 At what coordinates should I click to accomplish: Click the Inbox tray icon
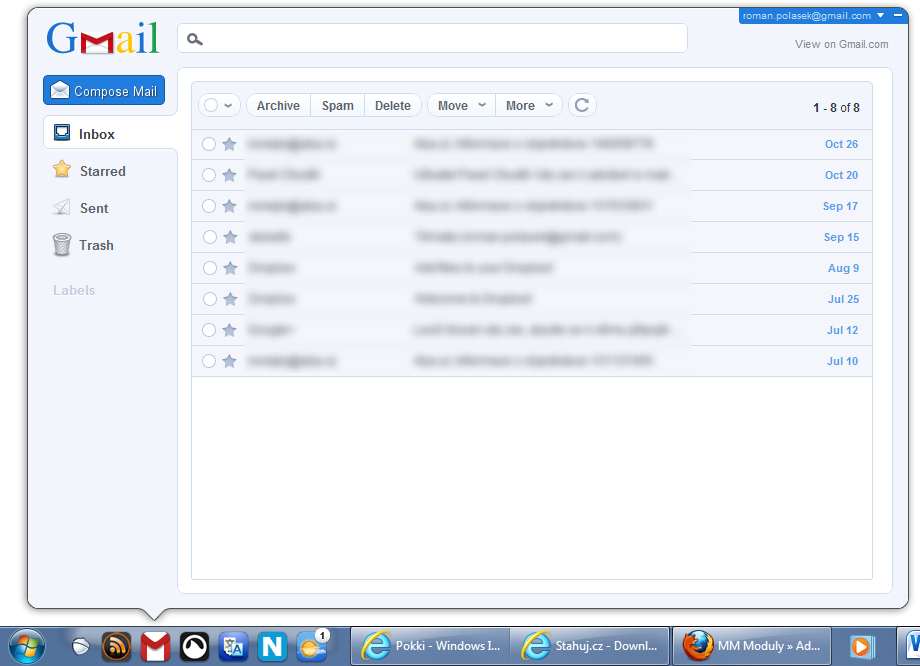click(x=62, y=133)
